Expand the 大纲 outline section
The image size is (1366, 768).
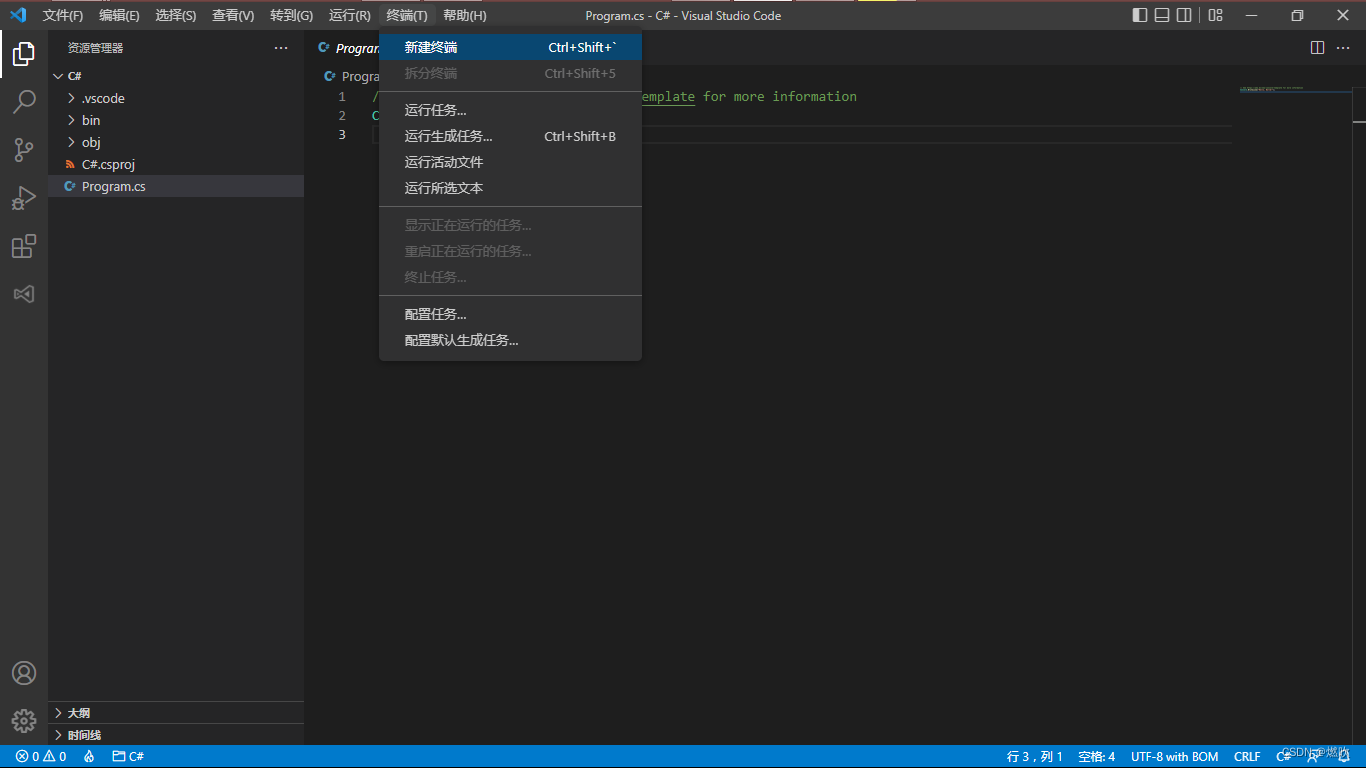click(176, 713)
